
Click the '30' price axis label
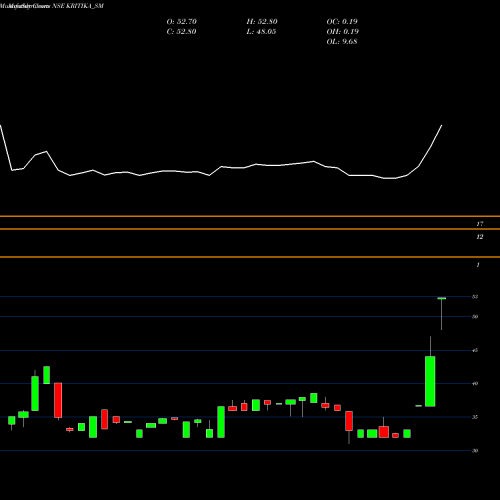[475, 451]
